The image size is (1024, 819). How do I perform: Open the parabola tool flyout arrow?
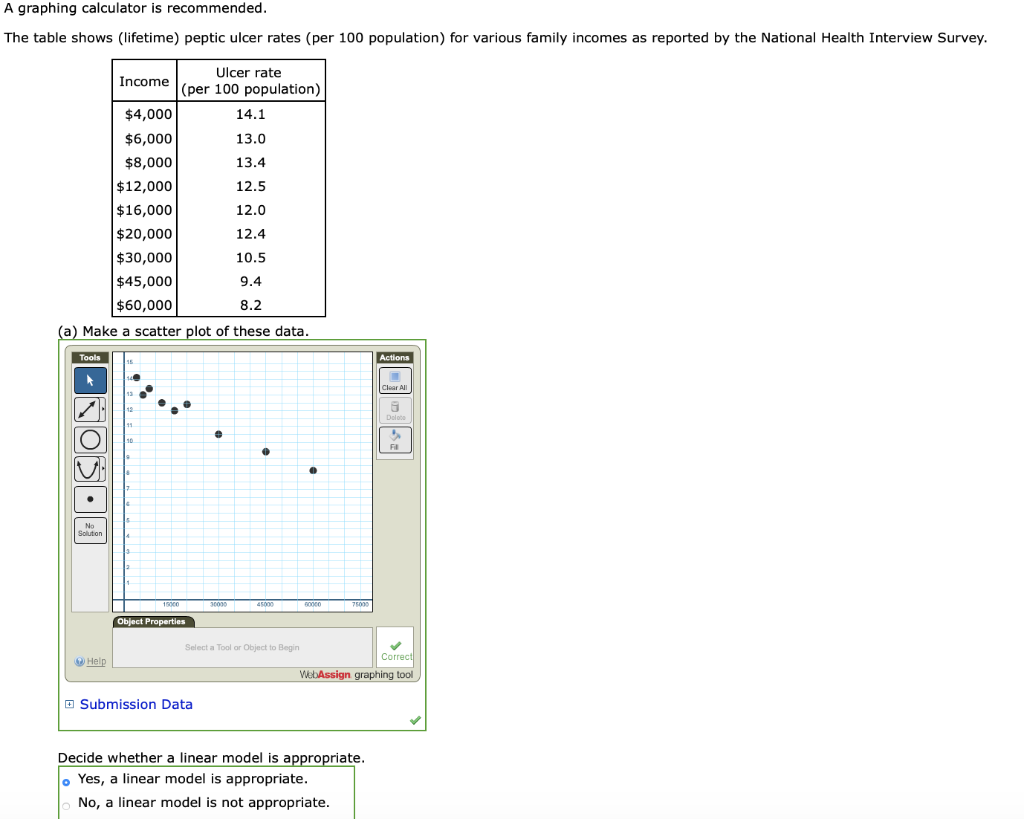[103, 469]
